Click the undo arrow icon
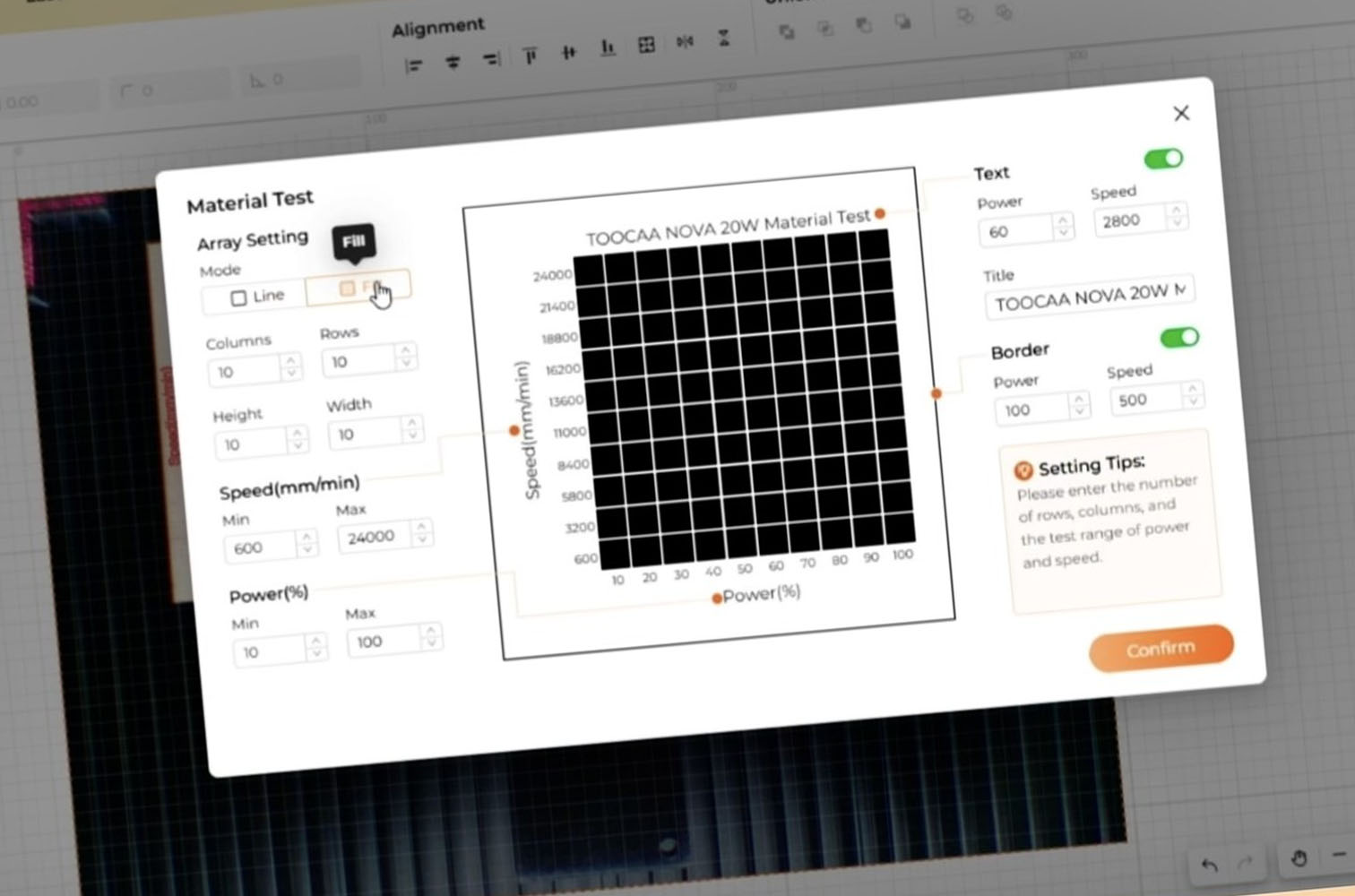Viewport: 1355px width, 896px height. click(x=1209, y=865)
